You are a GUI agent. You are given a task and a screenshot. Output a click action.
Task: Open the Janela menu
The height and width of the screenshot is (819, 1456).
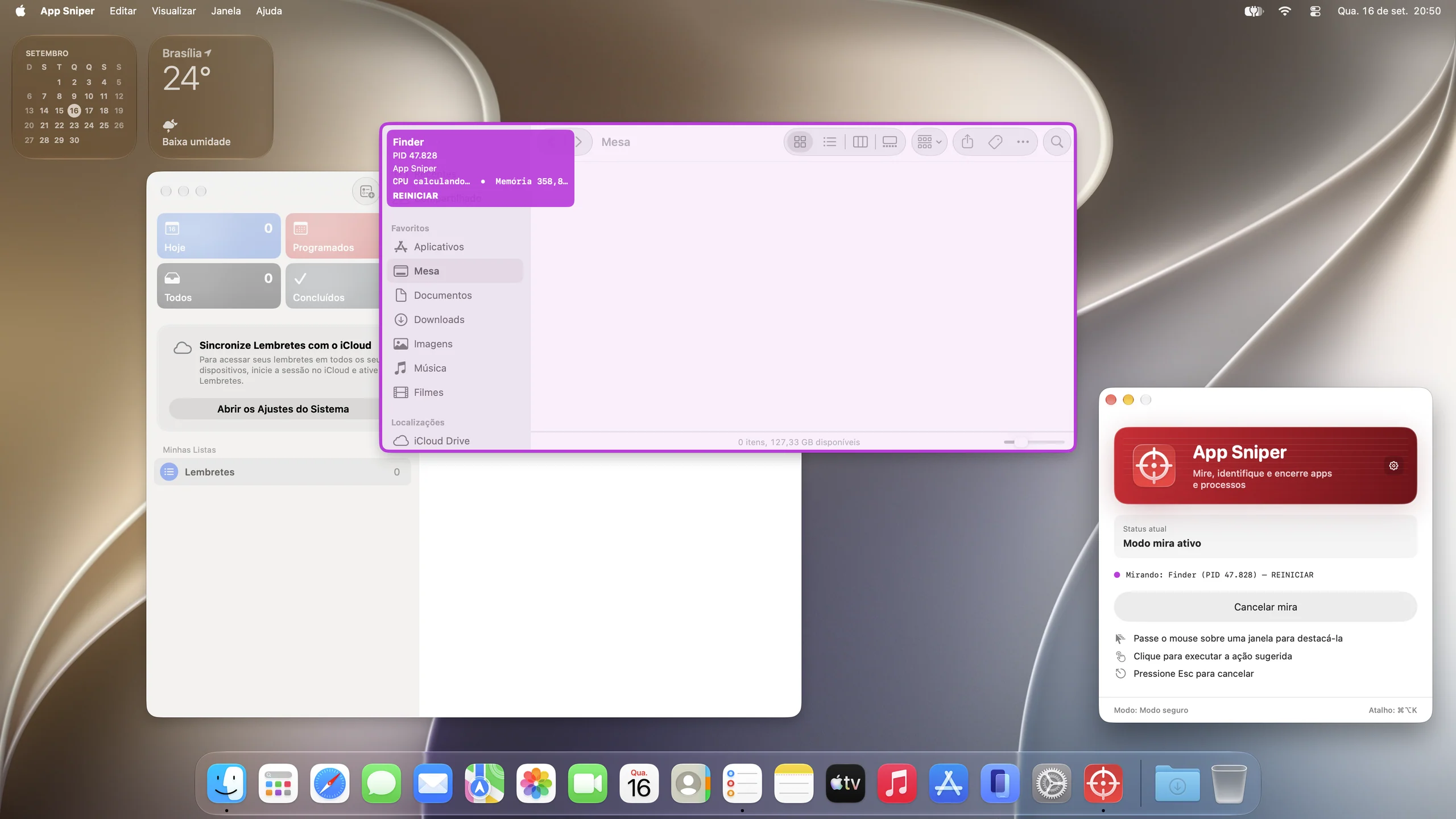(x=226, y=11)
